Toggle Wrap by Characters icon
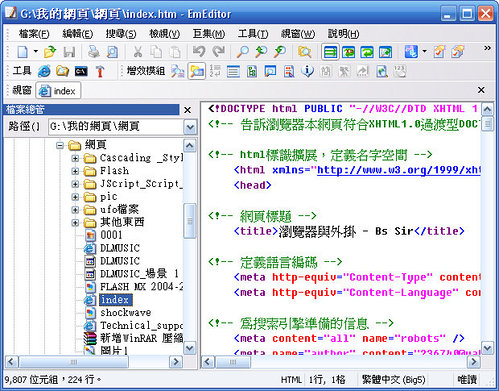Image resolution: width=499 pixels, height=391 pixels. pos(349,52)
